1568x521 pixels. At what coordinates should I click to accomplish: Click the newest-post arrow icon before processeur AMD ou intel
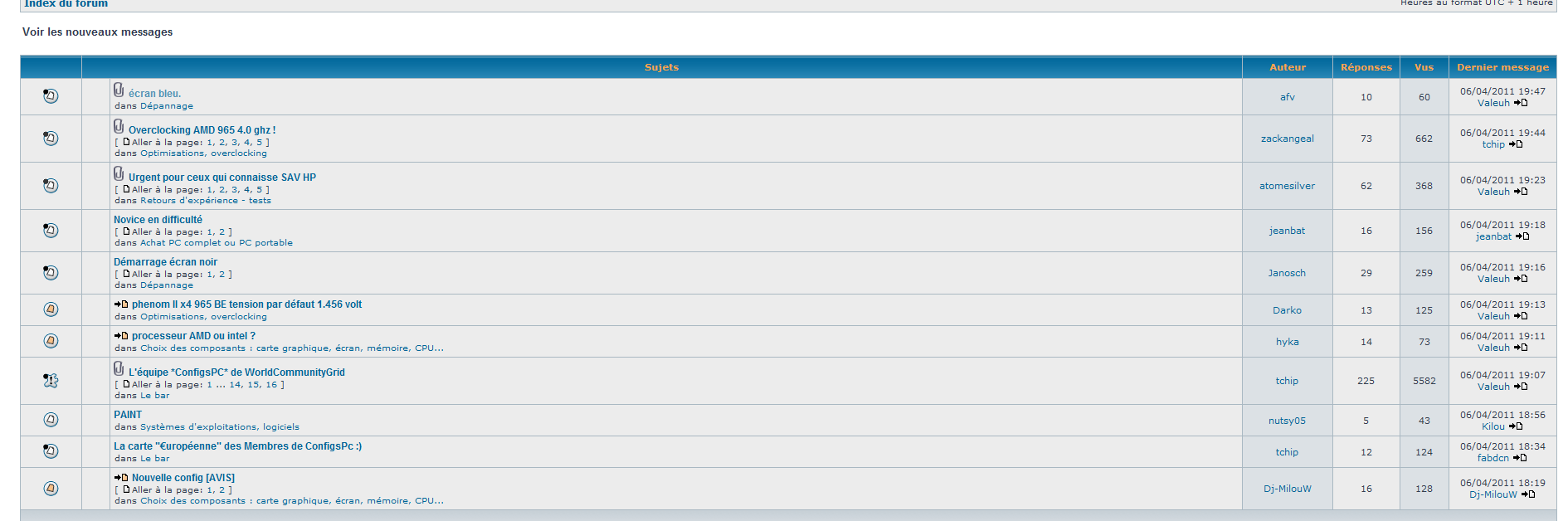coord(121,336)
